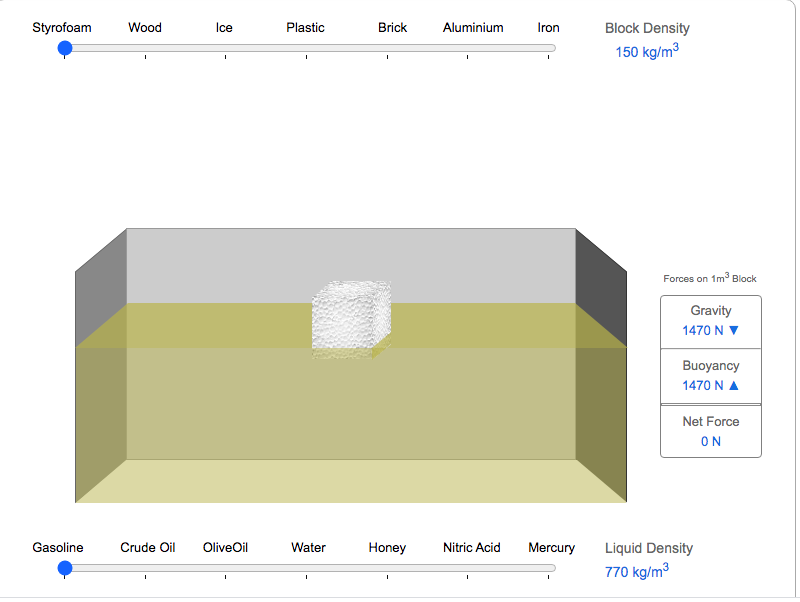
Task: Select the Wood material label
Action: 145,28
